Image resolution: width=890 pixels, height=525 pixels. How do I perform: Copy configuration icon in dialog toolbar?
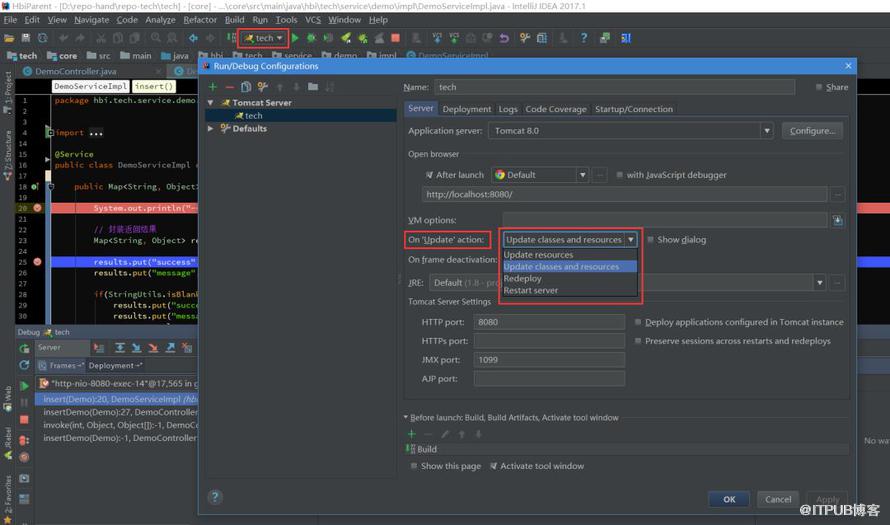coord(246,87)
